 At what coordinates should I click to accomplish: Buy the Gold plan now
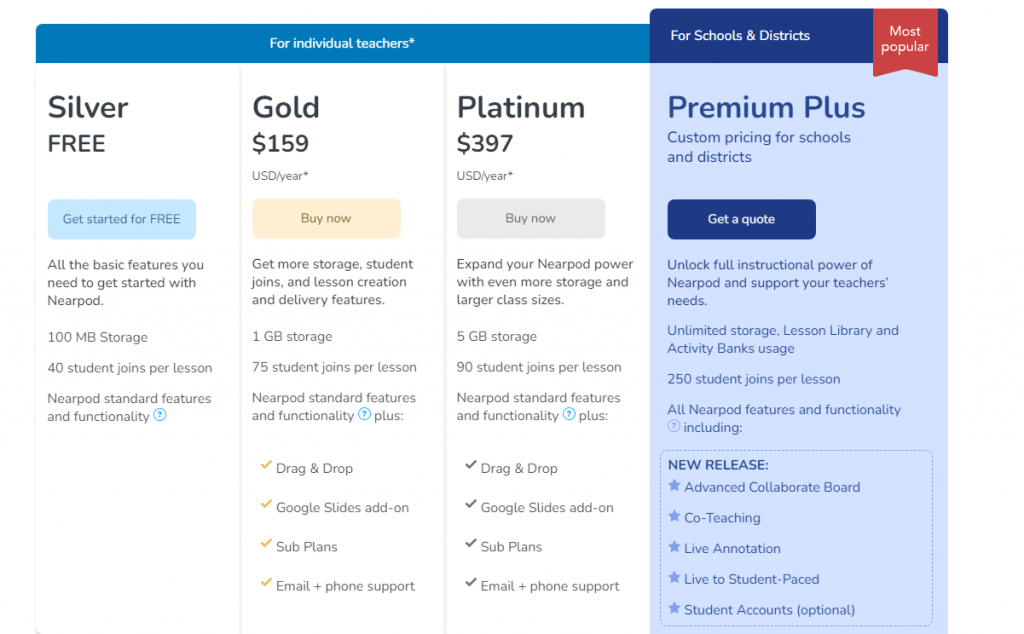click(x=326, y=218)
